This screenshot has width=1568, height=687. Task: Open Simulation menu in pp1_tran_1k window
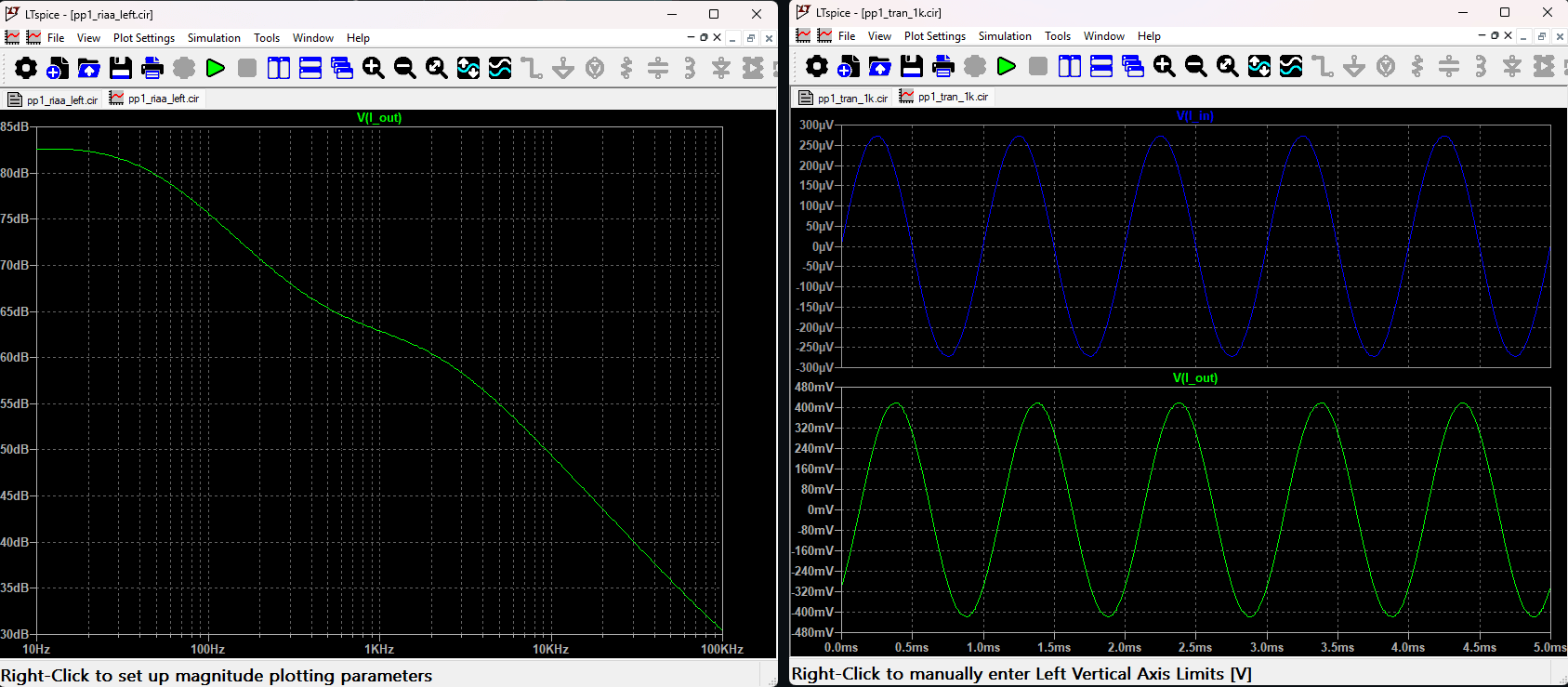click(1005, 36)
